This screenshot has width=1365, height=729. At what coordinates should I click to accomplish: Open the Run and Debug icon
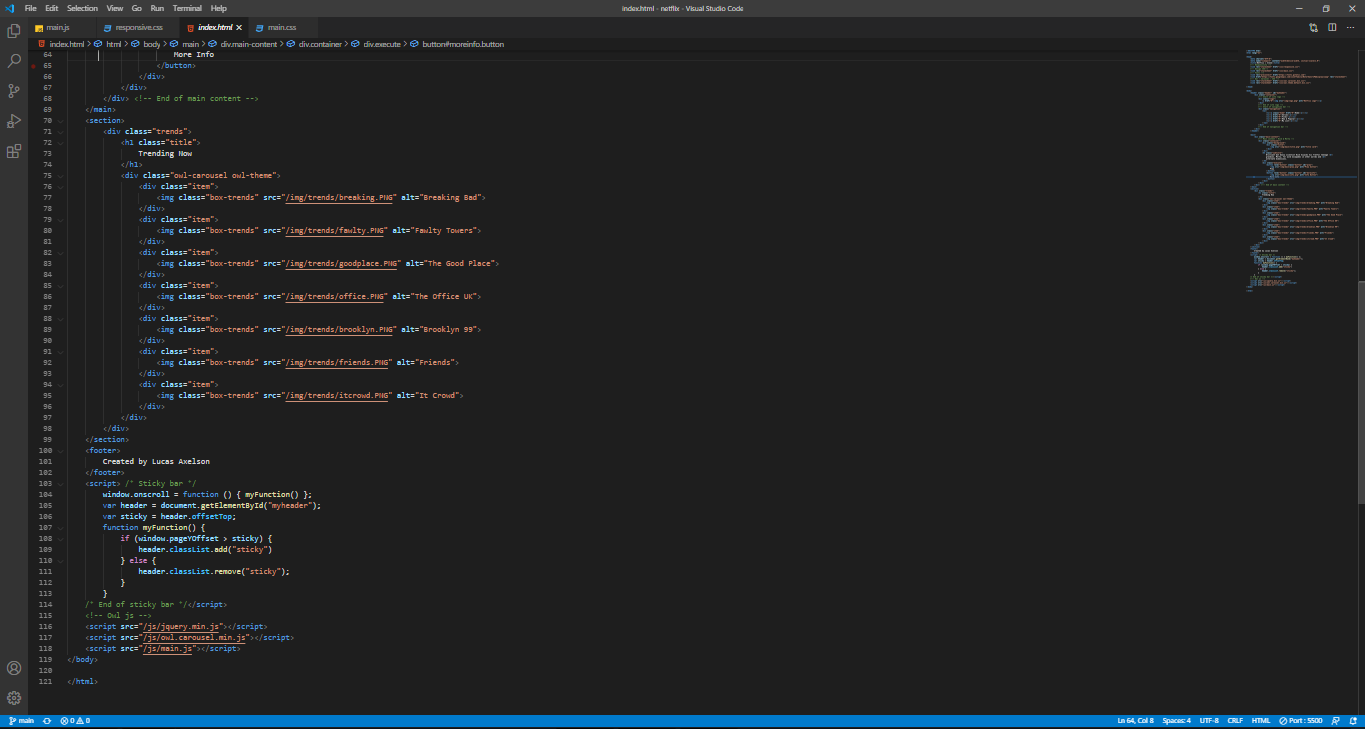pyautogui.click(x=13, y=121)
